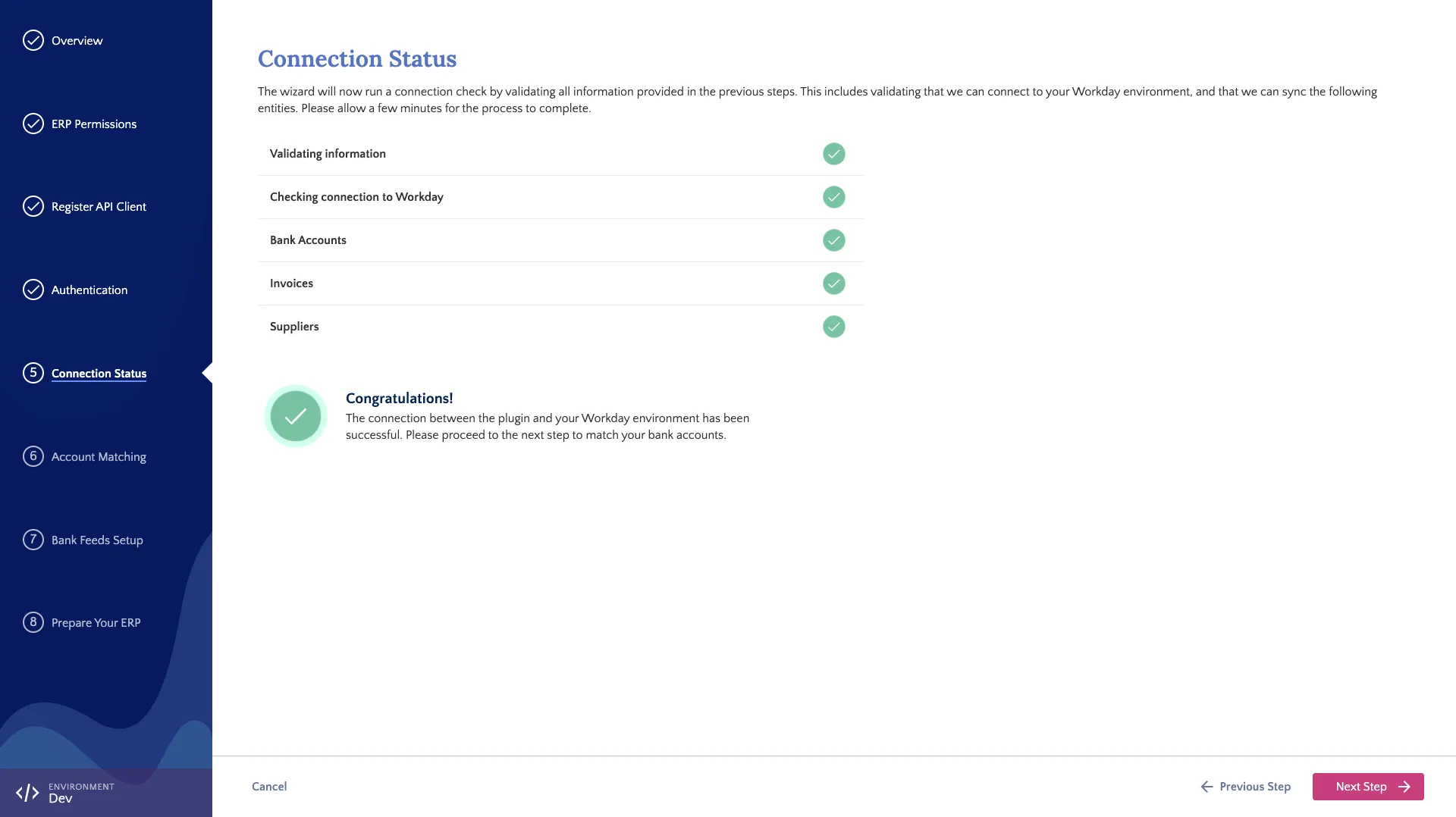Screen dimensions: 1456x817
Task: Click the Bank Accounts row label
Action: pos(308,240)
